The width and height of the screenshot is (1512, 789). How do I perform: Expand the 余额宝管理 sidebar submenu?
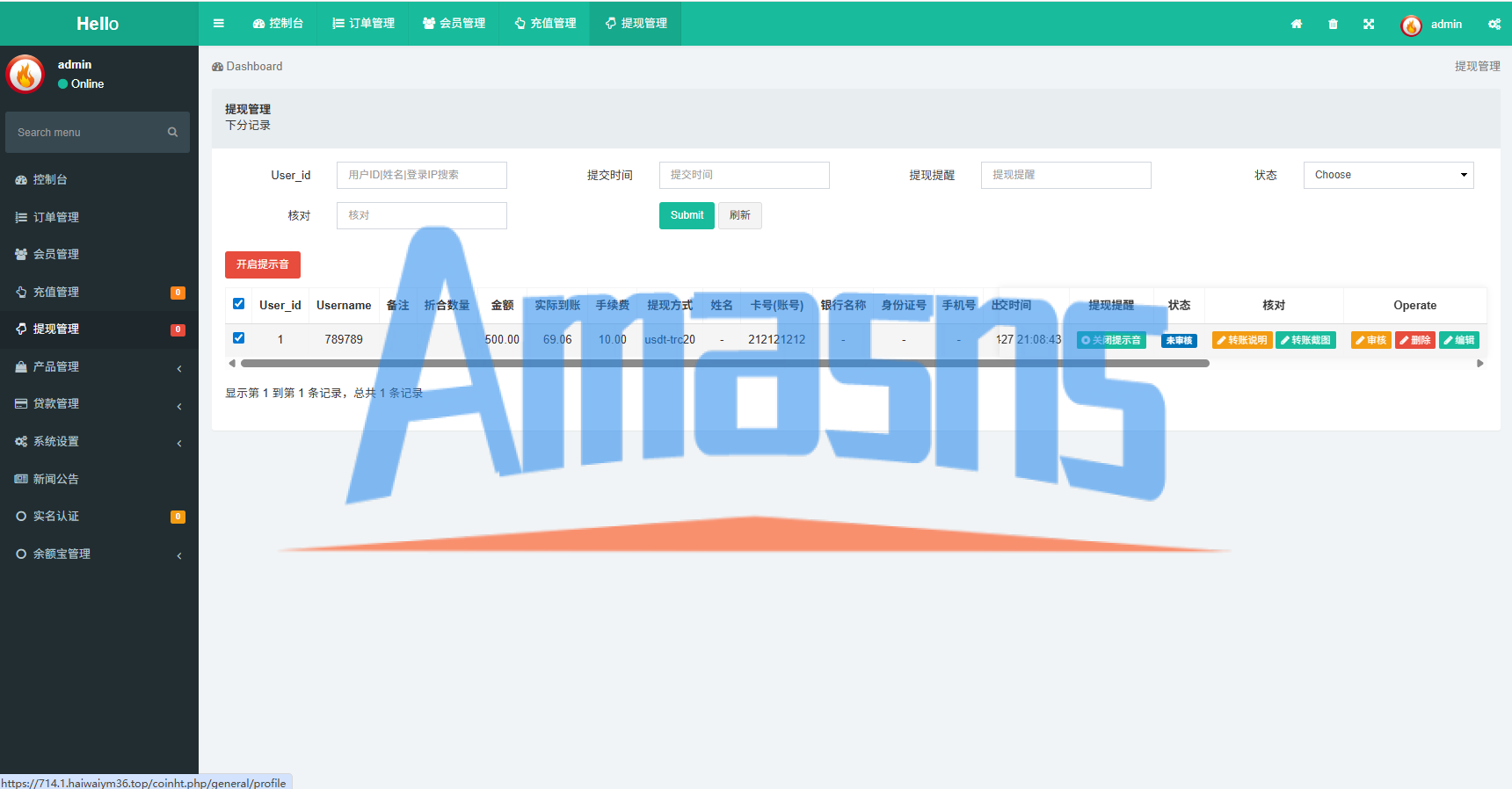99,554
